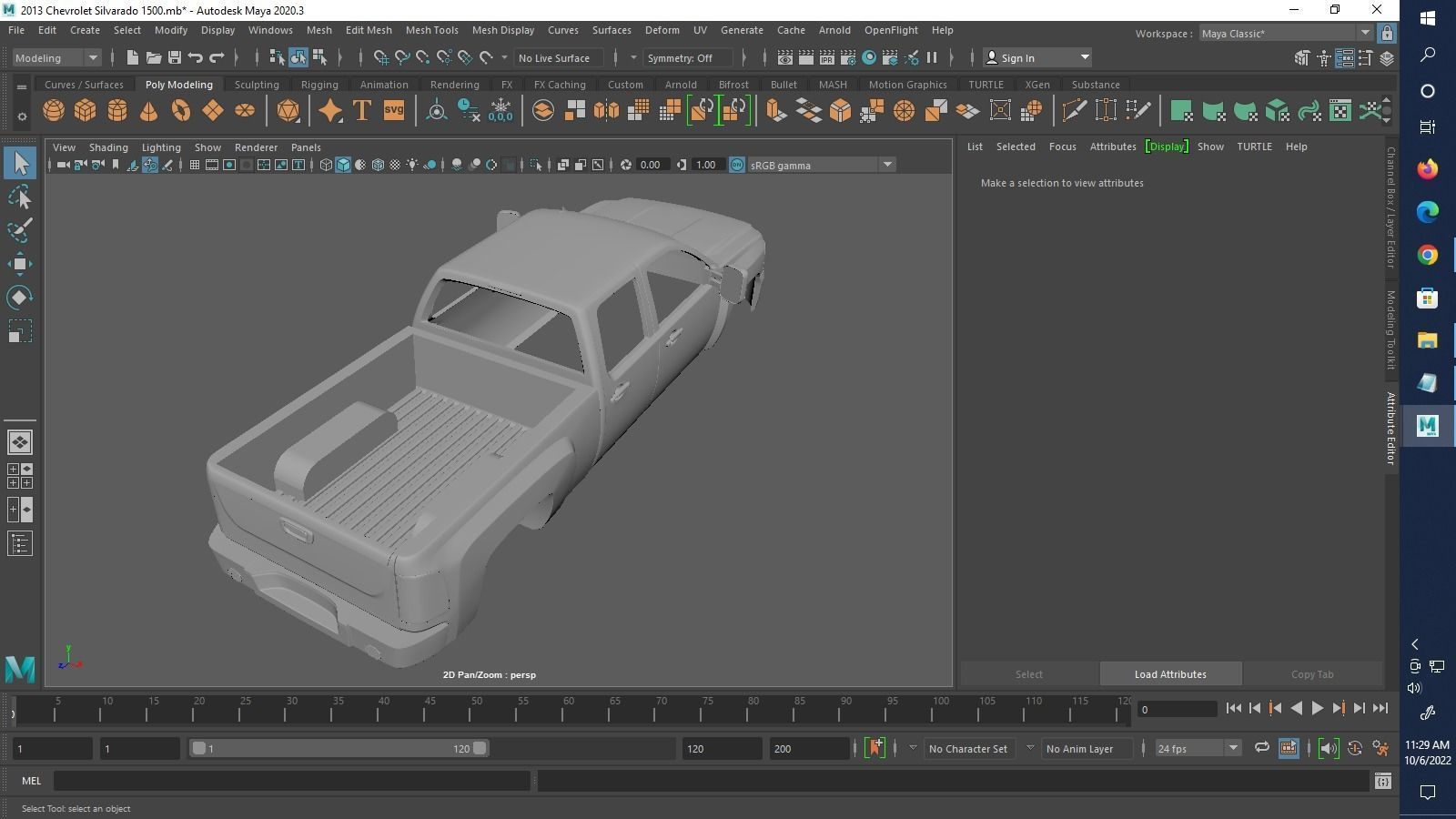
Task: Activate the Rotate tool in Tool Box
Action: 20,298
